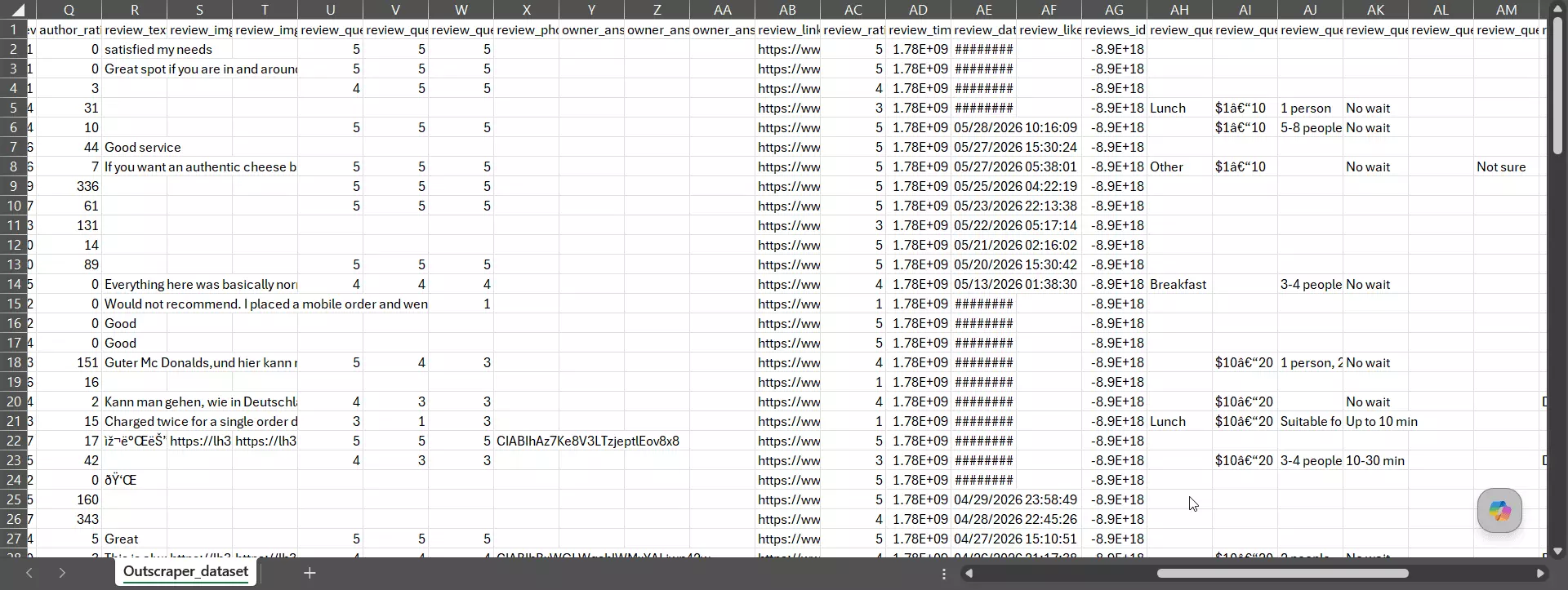Click horizontal scrollbar right arrow
The height and width of the screenshot is (590, 1568).
pyautogui.click(x=1540, y=574)
